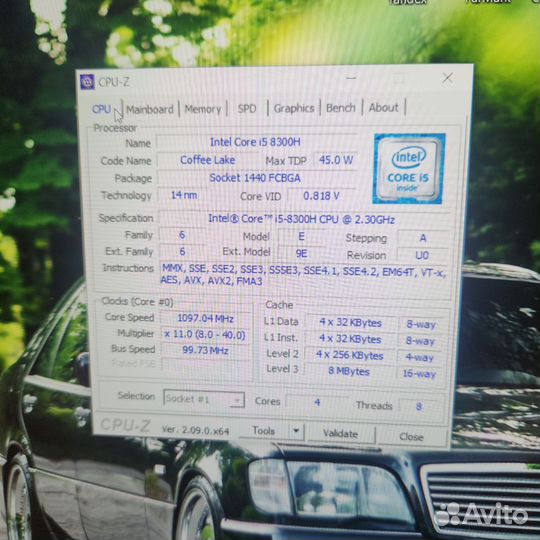Open the Mainboard tab
Screen dimensions: 540x540
[150, 110]
